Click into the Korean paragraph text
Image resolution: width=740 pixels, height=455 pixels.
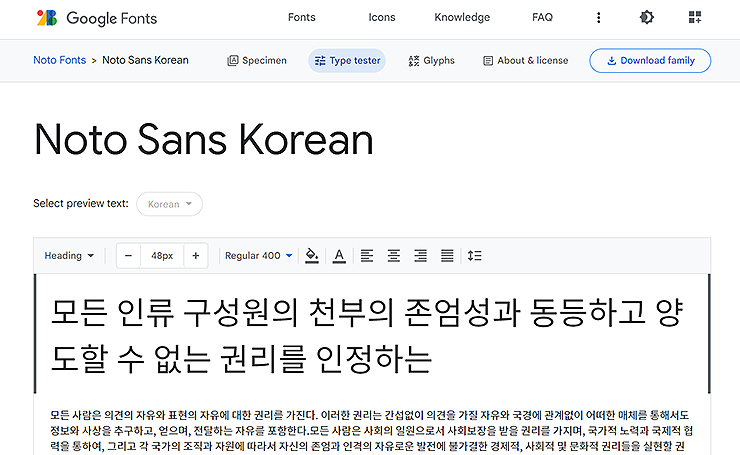[371, 430]
